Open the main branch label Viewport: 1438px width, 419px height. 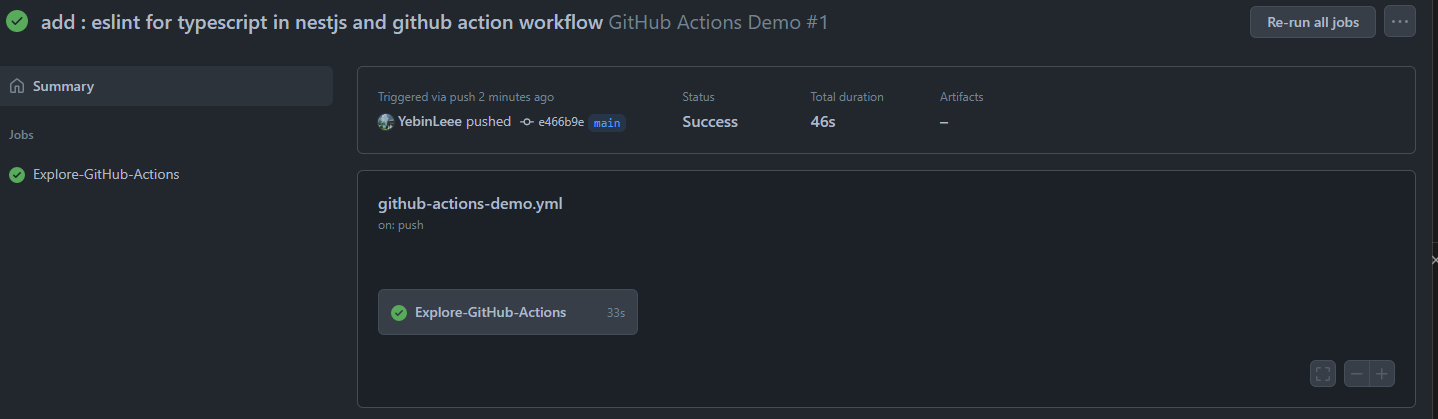coord(607,123)
